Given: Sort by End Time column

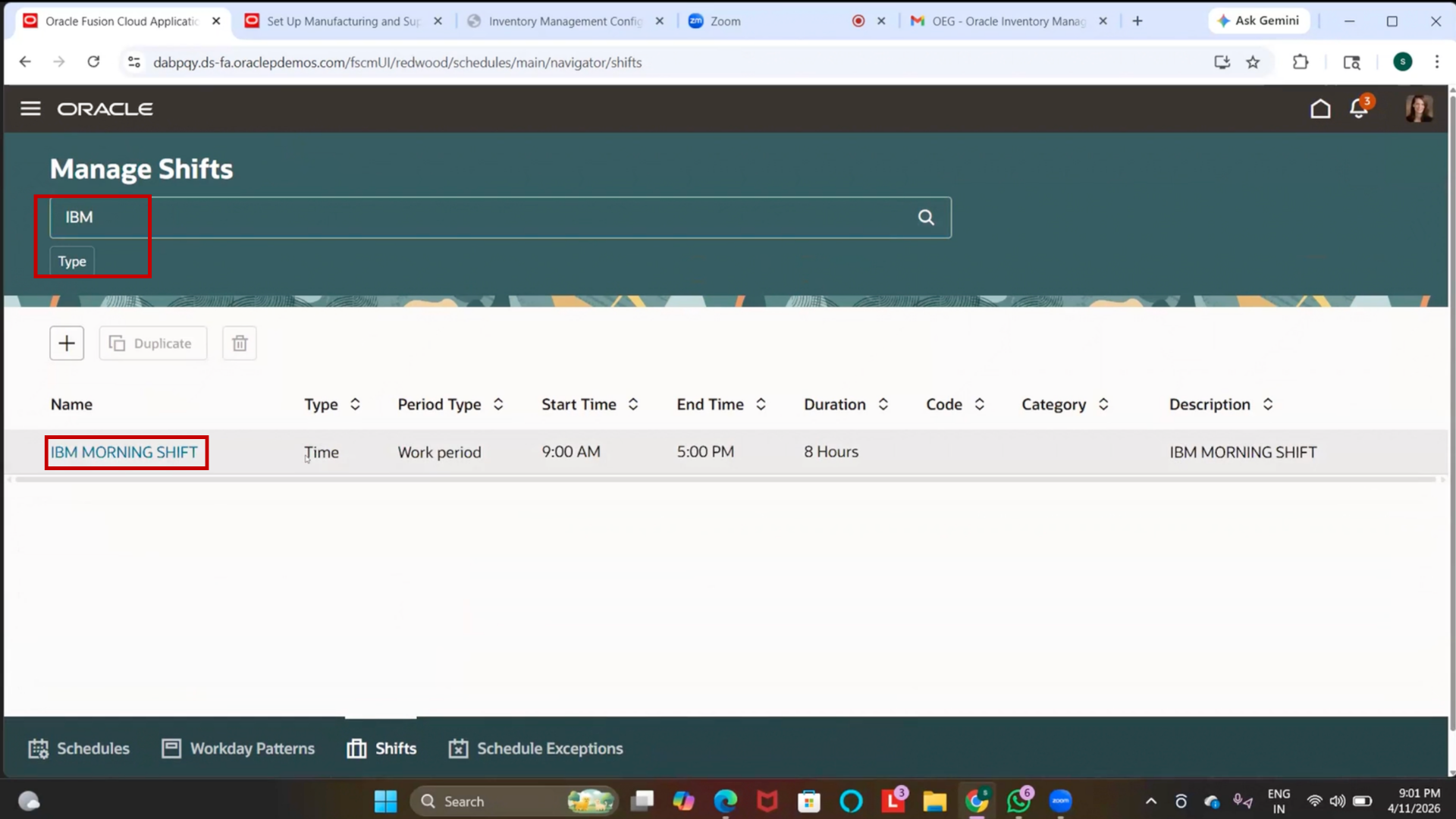Looking at the screenshot, I should click(x=761, y=404).
